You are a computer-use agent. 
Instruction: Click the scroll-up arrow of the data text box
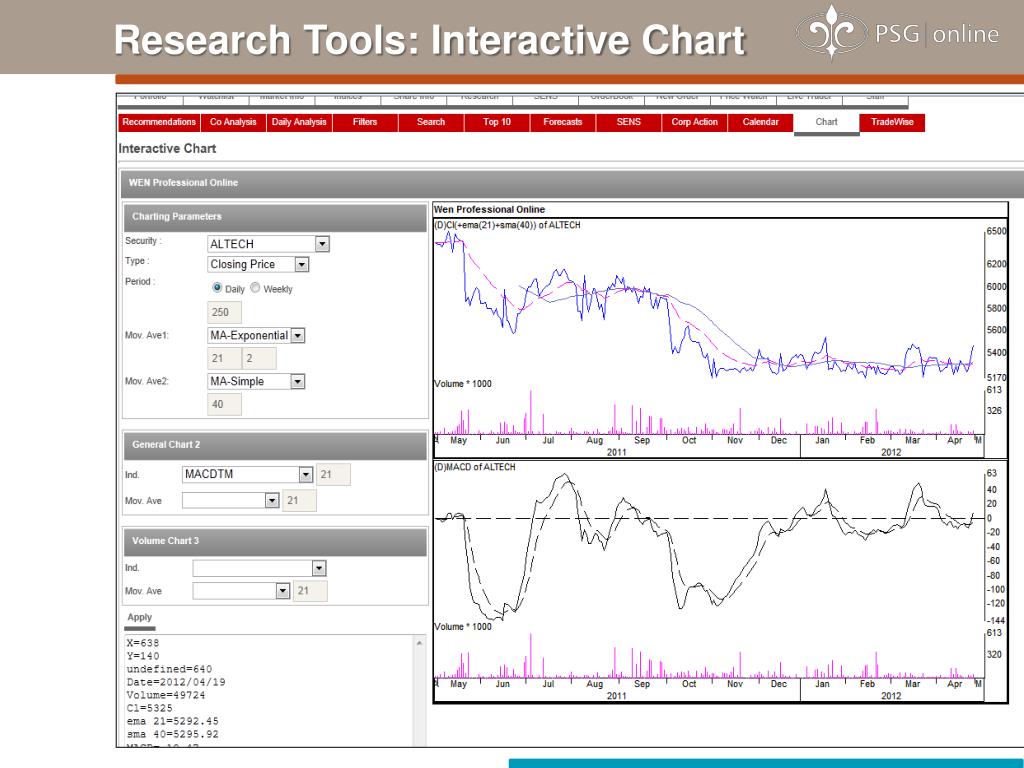pos(419,643)
